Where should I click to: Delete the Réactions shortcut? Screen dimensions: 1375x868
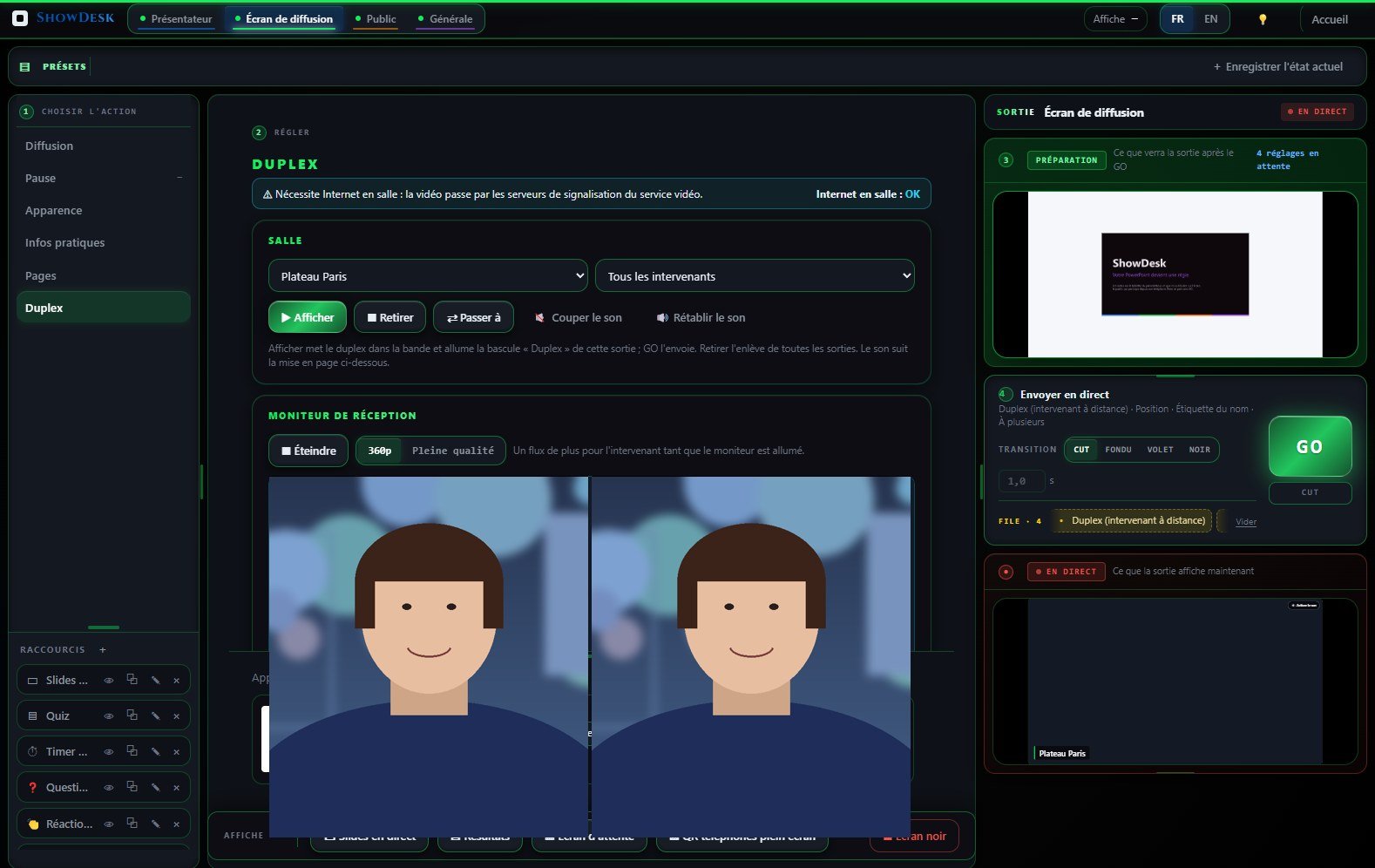click(176, 824)
